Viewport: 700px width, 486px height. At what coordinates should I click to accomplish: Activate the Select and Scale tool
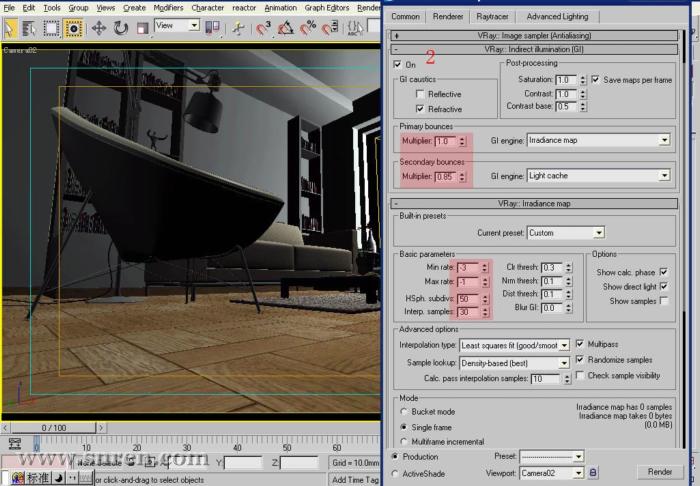[x=141, y=27]
